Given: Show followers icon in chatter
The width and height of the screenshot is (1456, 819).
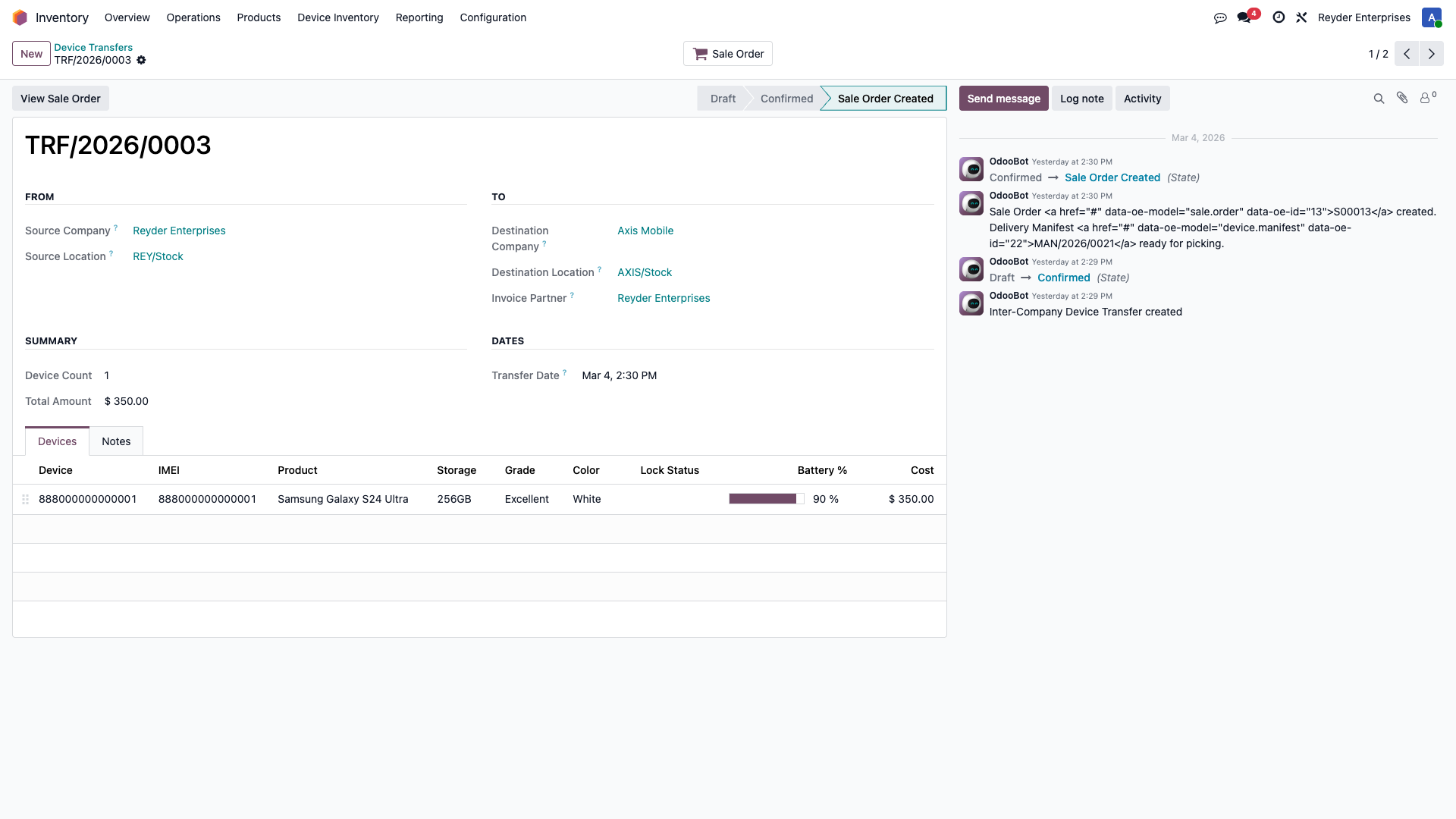Looking at the screenshot, I should click(x=1428, y=98).
